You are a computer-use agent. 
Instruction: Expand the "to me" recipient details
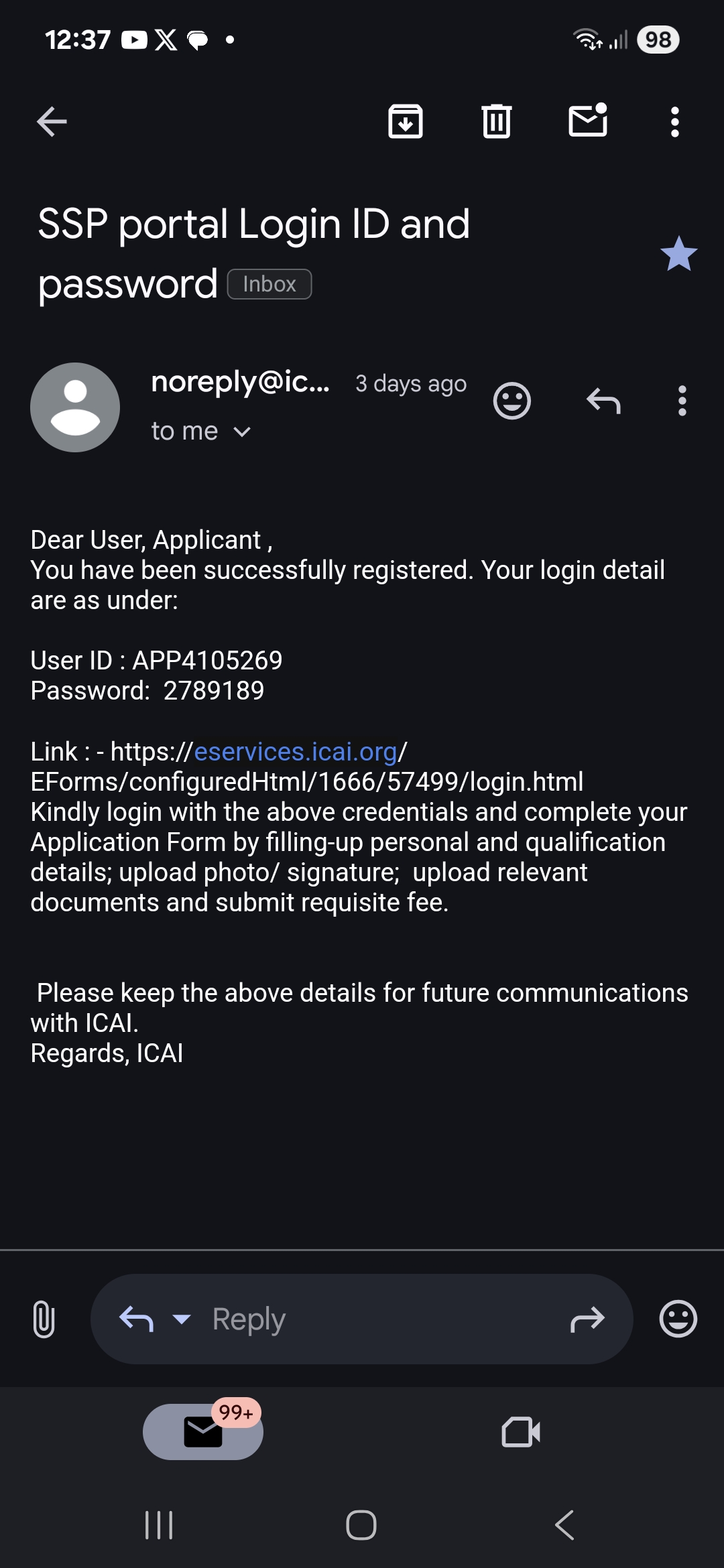tap(201, 432)
